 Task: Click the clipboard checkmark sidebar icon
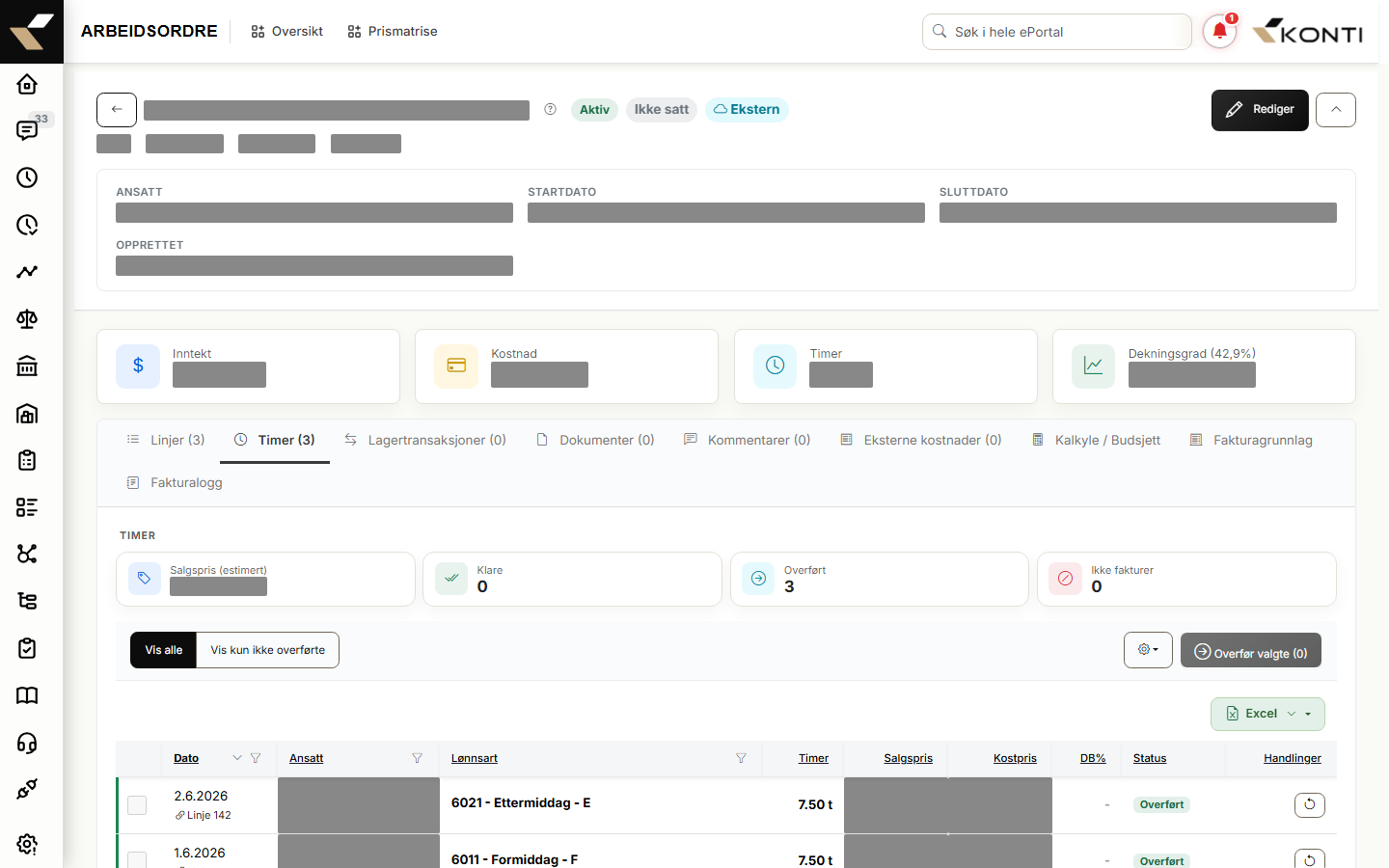tap(27, 648)
